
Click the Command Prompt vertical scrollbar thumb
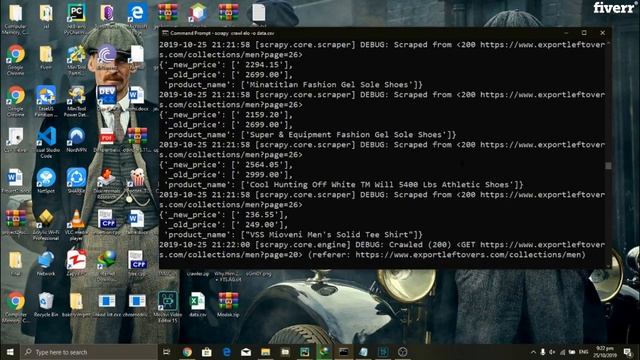(608, 165)
